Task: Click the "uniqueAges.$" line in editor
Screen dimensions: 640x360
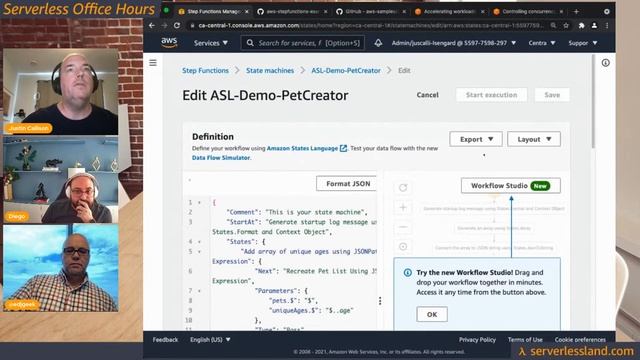Action: pos(311,311)
